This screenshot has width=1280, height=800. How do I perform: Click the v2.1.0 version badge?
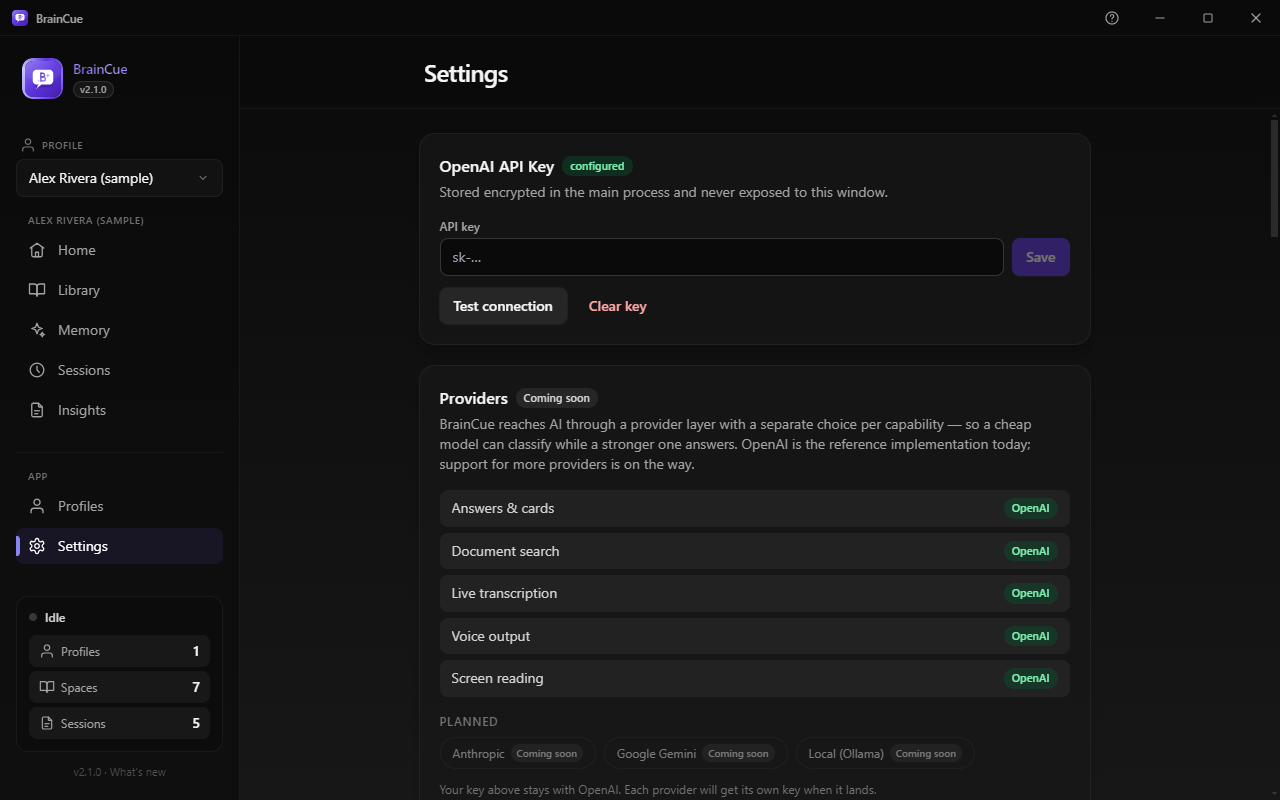coord(93,89)
